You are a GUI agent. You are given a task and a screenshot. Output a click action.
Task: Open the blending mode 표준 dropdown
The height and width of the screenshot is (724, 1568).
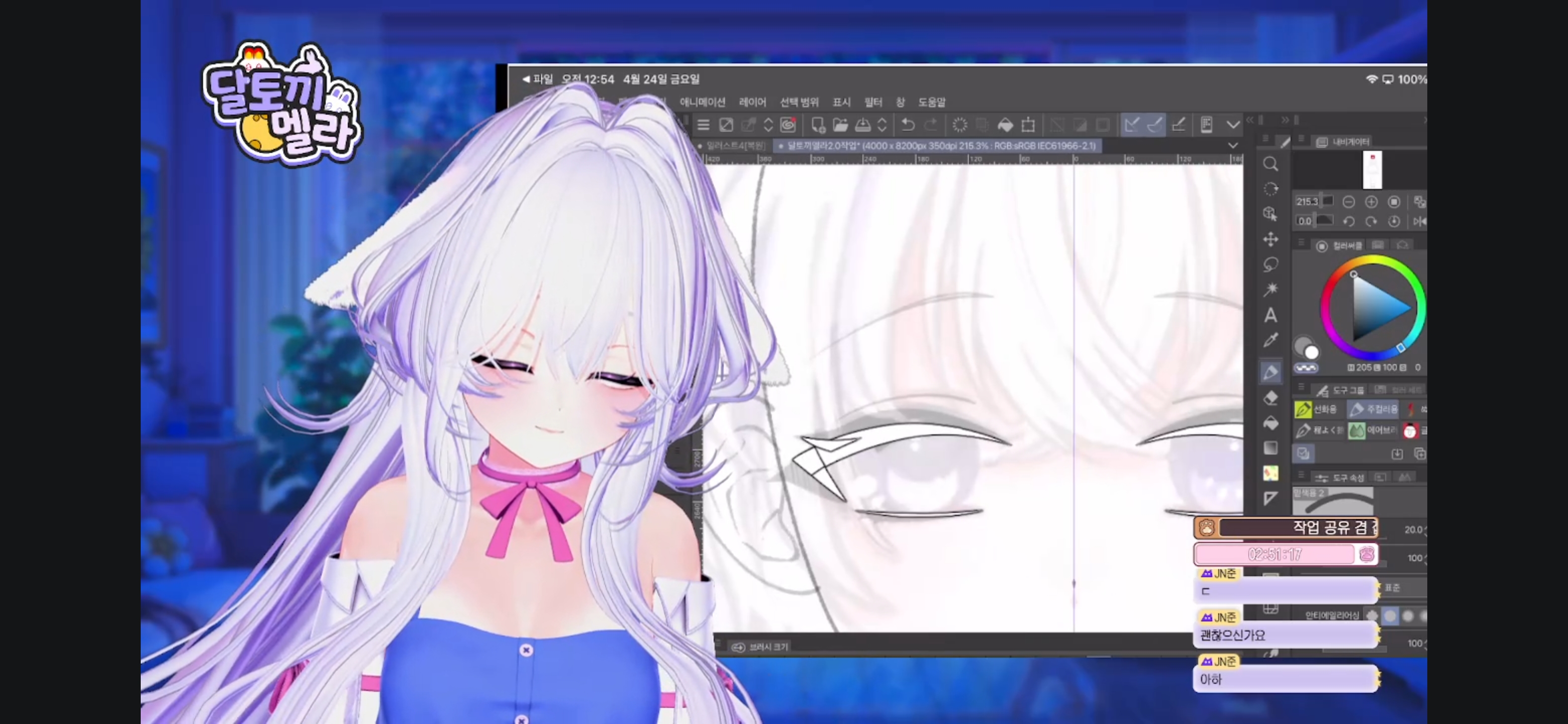[x=1404, y=588]
